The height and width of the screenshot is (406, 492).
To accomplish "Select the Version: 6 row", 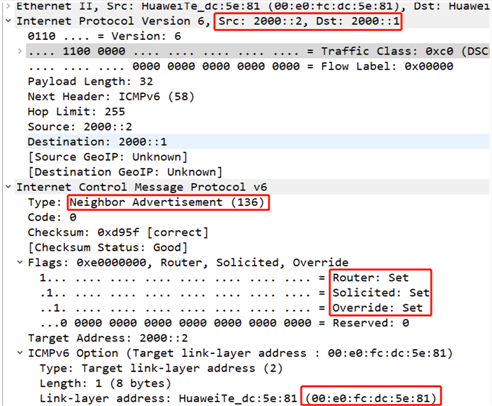I will pos(104,36).
